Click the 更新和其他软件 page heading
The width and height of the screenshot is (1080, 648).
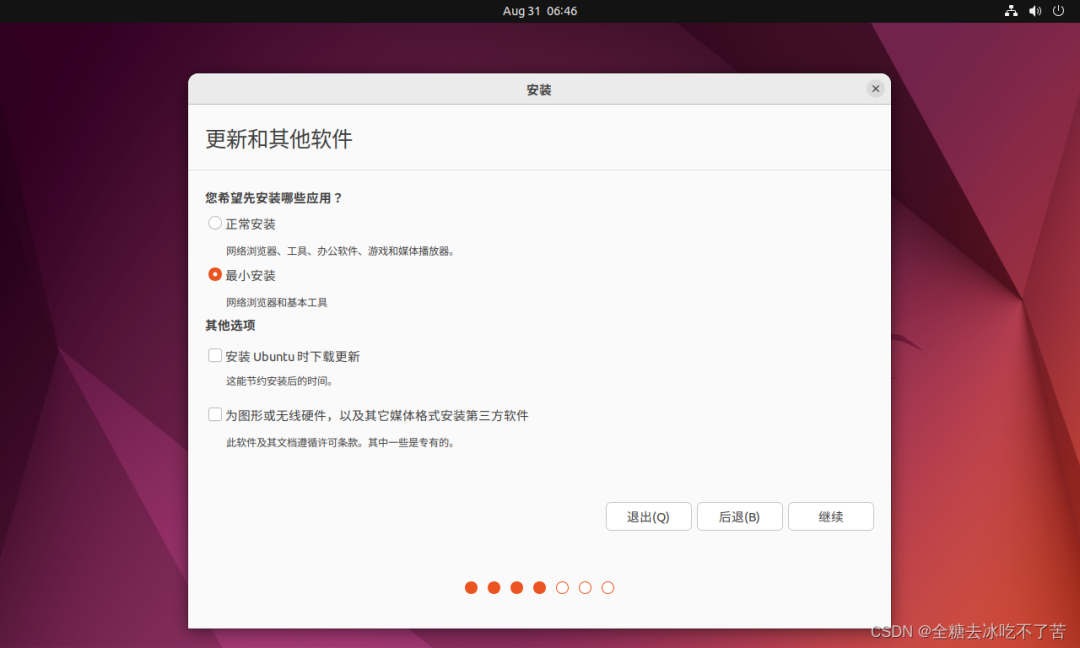(279, 139)
